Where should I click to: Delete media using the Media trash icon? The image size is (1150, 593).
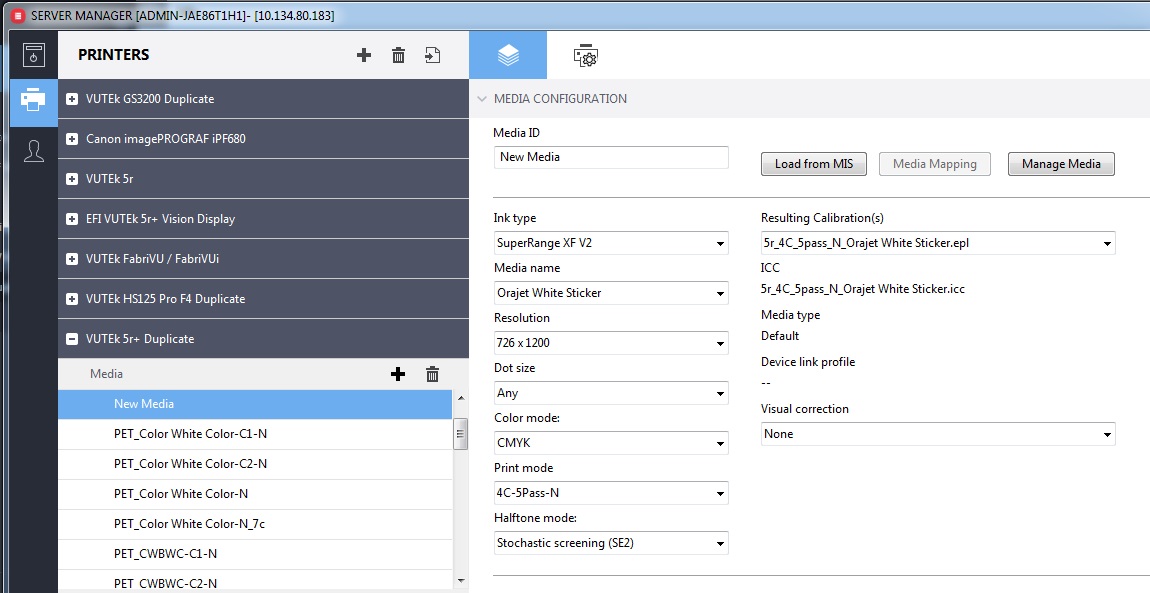click(432, 374)
